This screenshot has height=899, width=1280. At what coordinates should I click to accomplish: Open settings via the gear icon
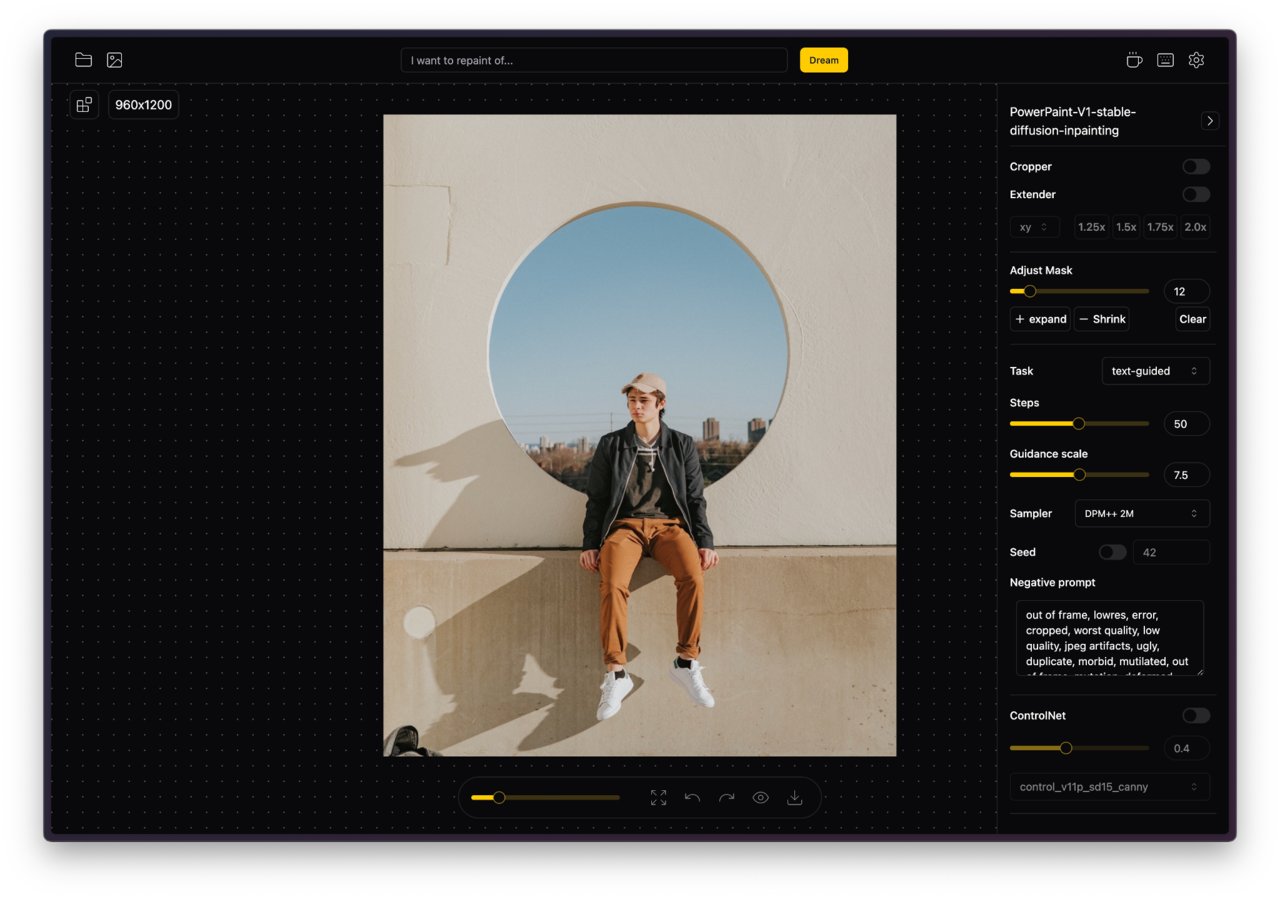click(x=1196, y=60)
